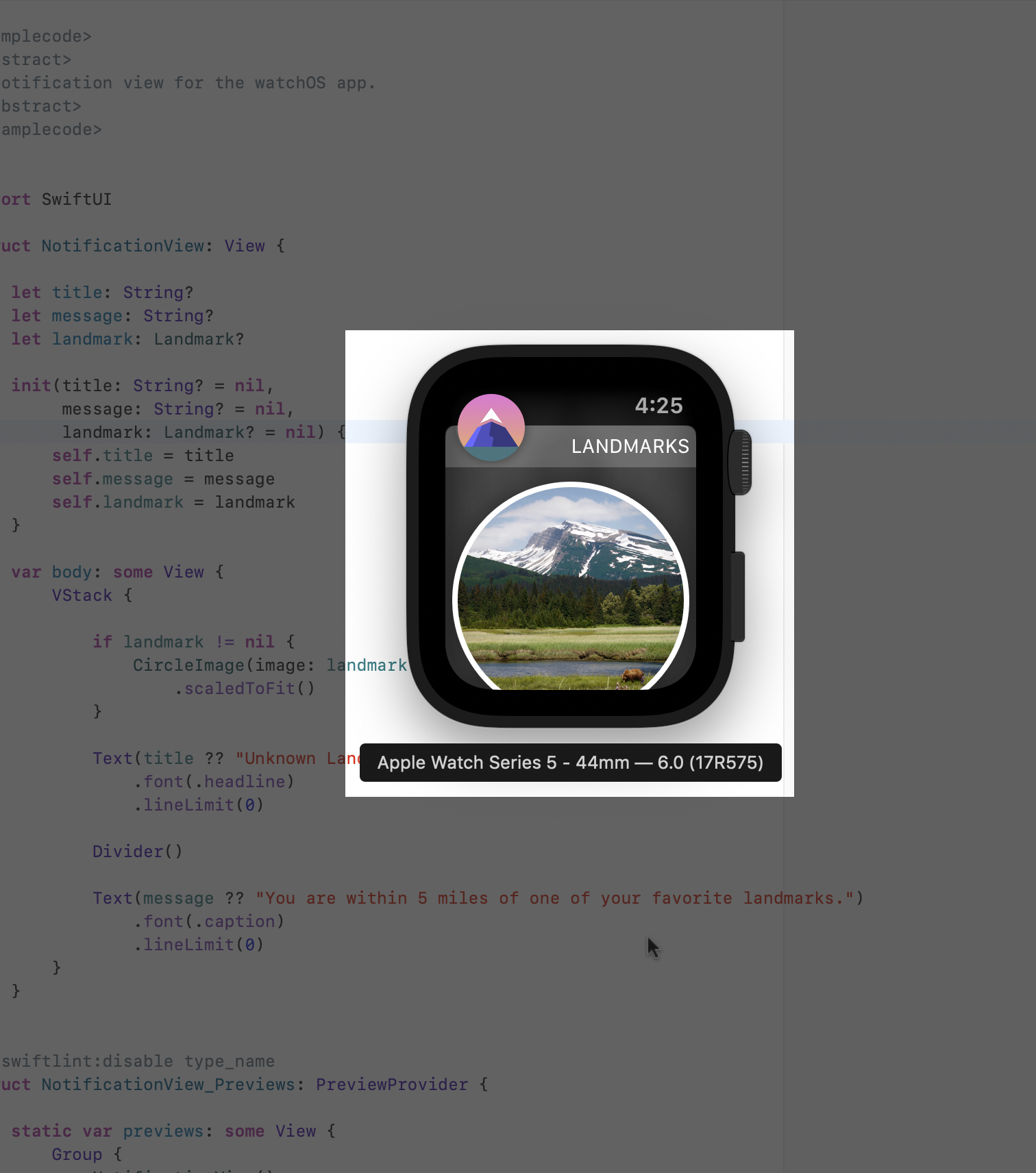Click the 'self.message = message' line
Viewport: 1036px width, 1173px height.
pyautogui.click(x=164, y=479)
